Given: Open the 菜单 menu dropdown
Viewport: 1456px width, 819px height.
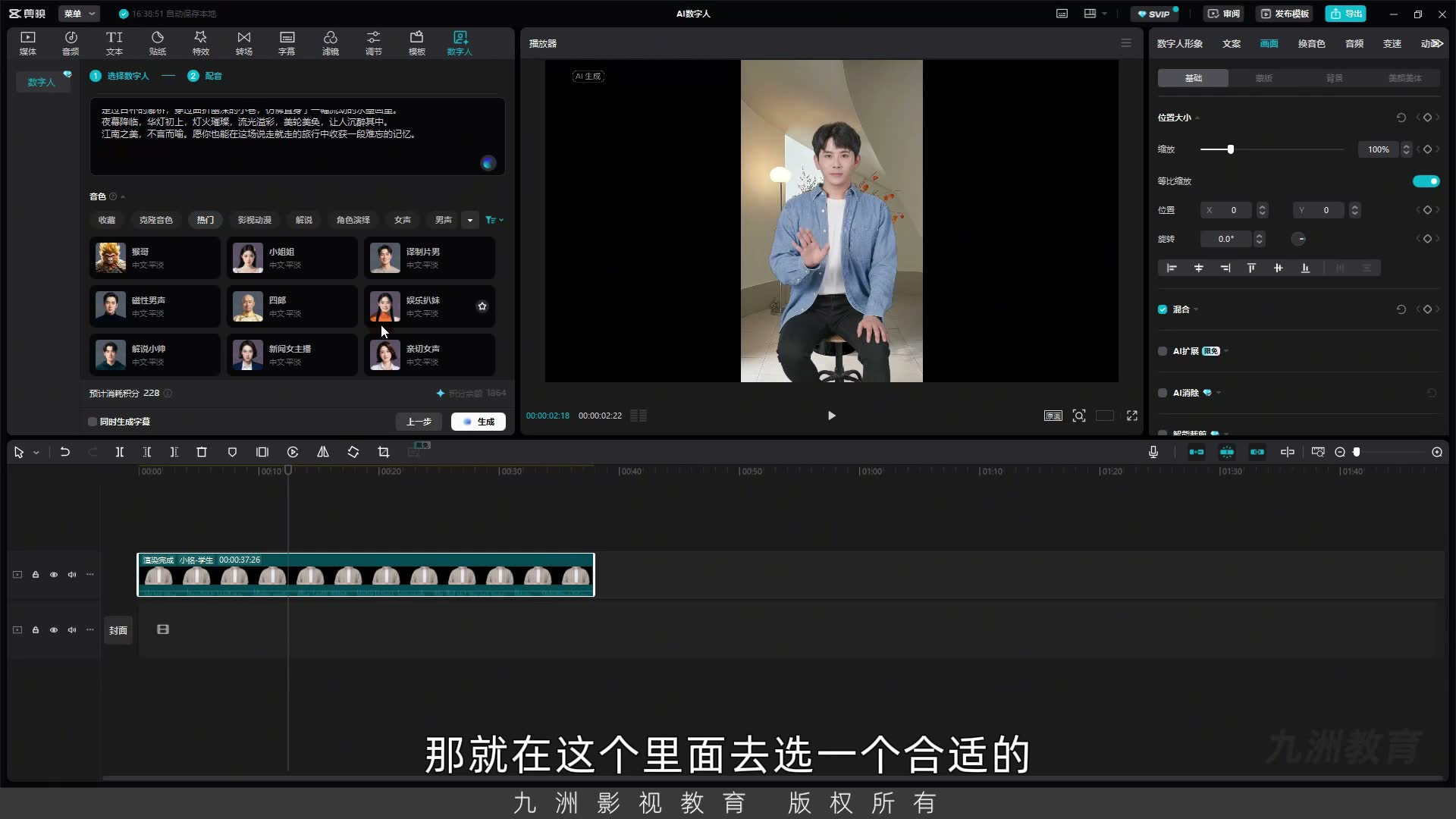Looking at the screenshot, I should (x=80, y=14).
